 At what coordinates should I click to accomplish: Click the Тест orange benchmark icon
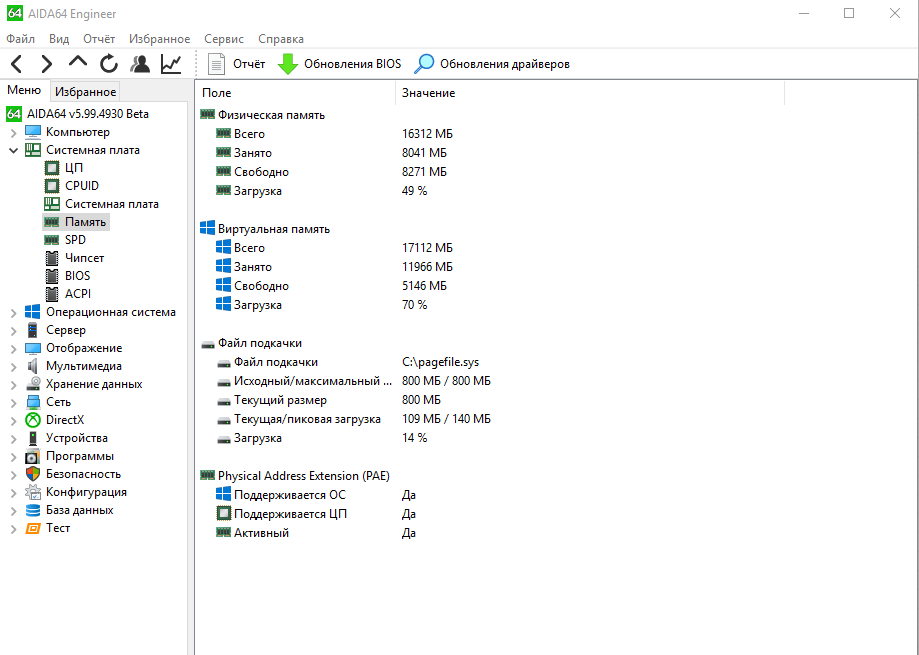33,528
